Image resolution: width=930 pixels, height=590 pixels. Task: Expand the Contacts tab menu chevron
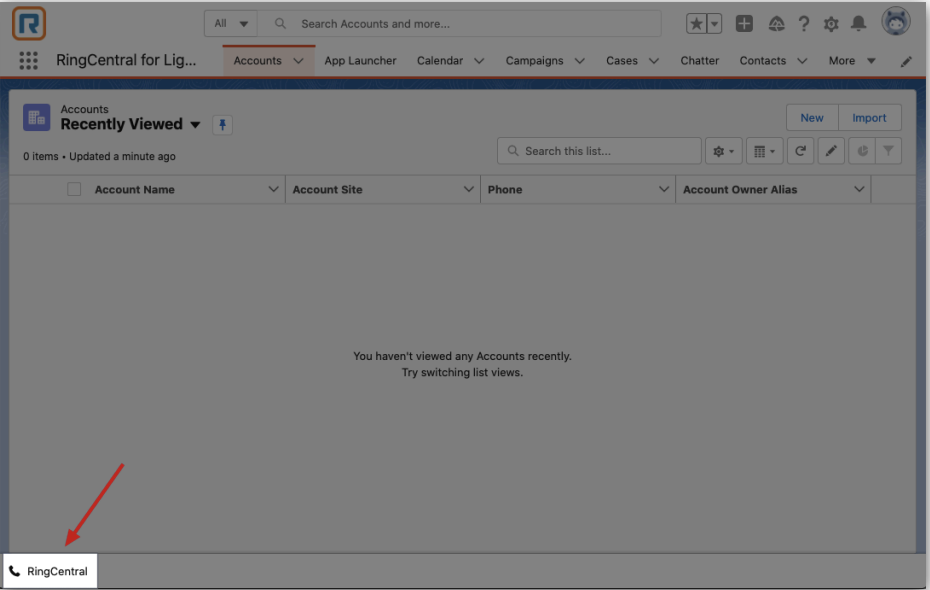tap(802, 60)
